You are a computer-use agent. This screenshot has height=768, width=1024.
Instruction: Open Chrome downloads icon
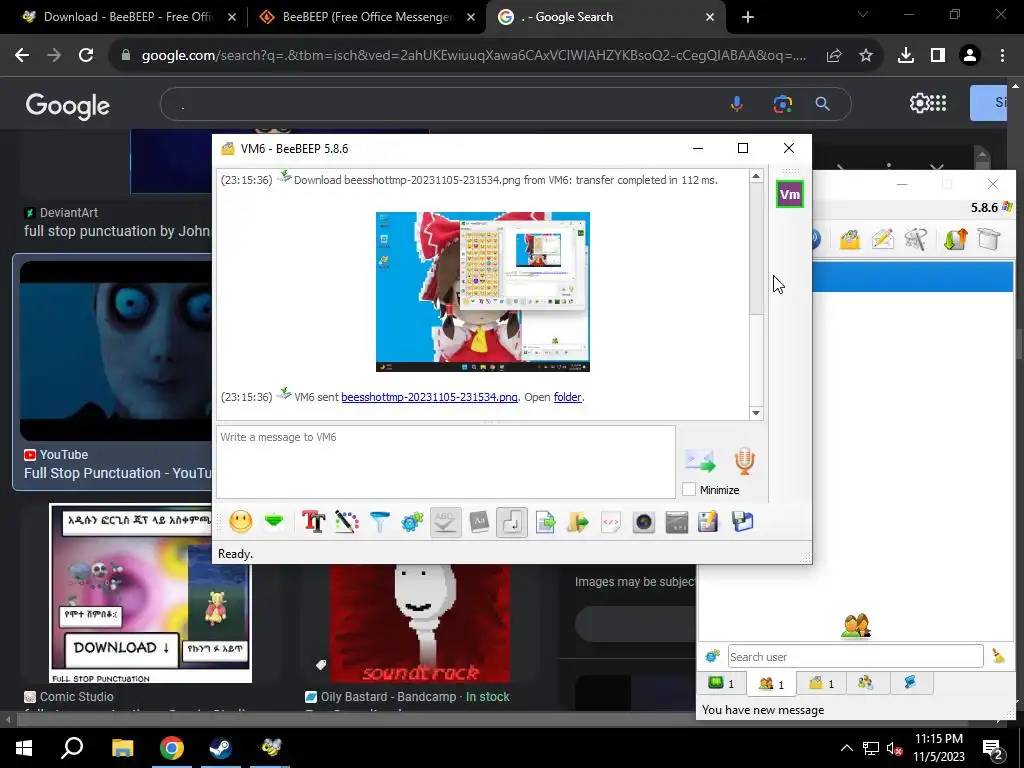tap(905, 56)
